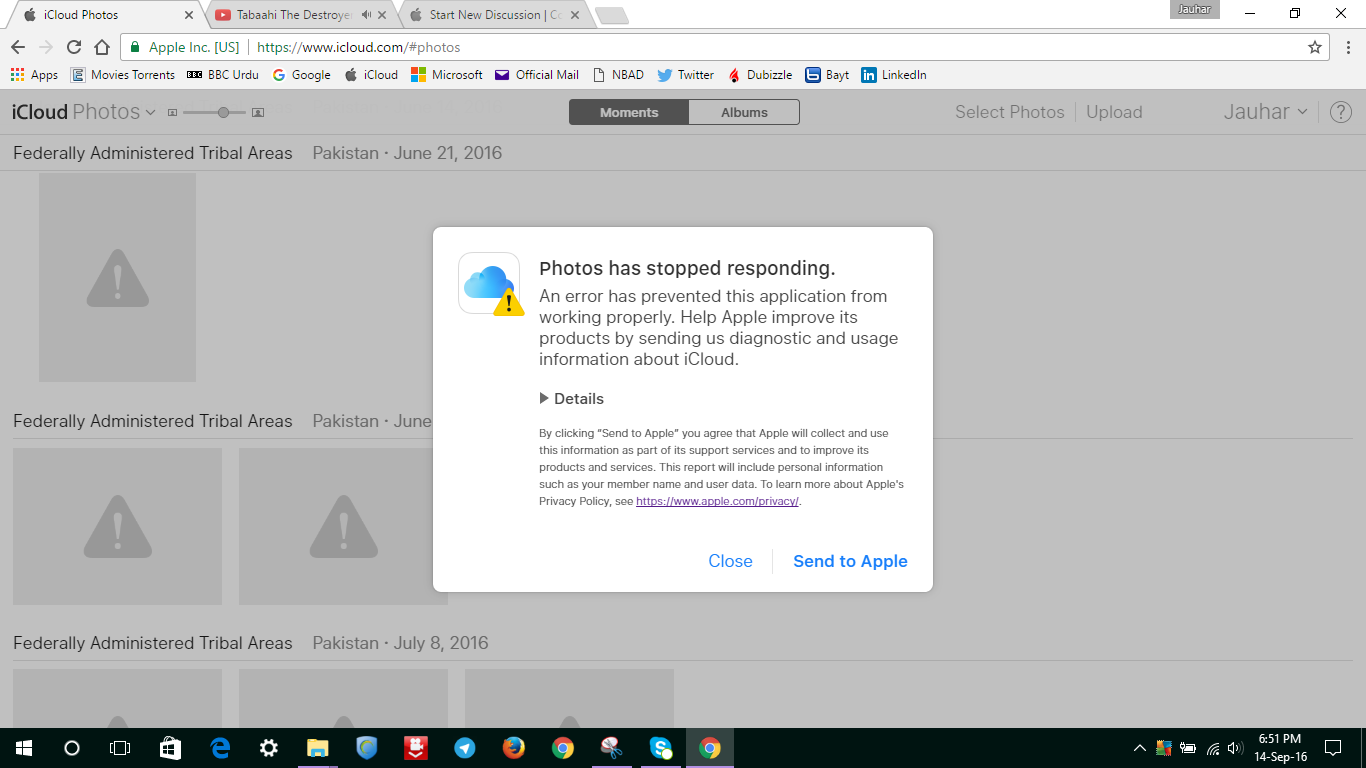1366x768 pixels.
Task: Bookmark this page with the star icon
Action: click(x=1315, y=47)
